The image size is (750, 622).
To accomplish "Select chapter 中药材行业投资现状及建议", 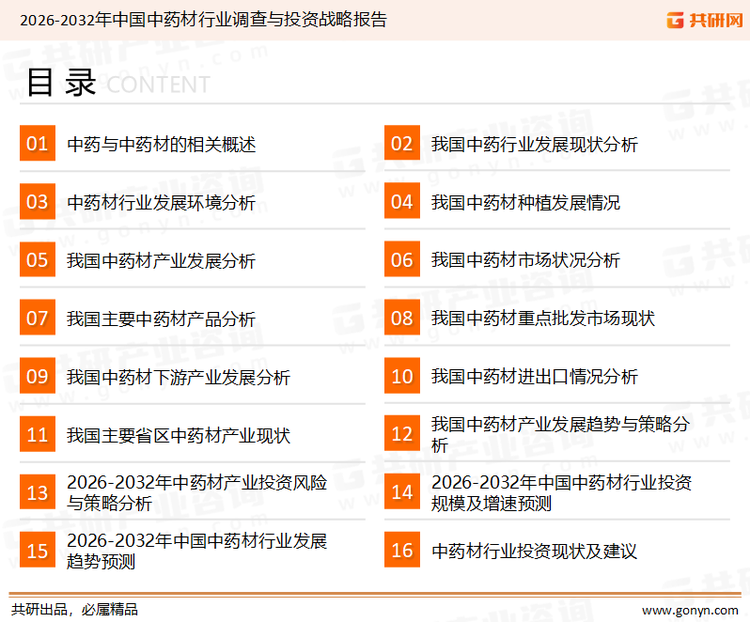I will tap(534, 551).
